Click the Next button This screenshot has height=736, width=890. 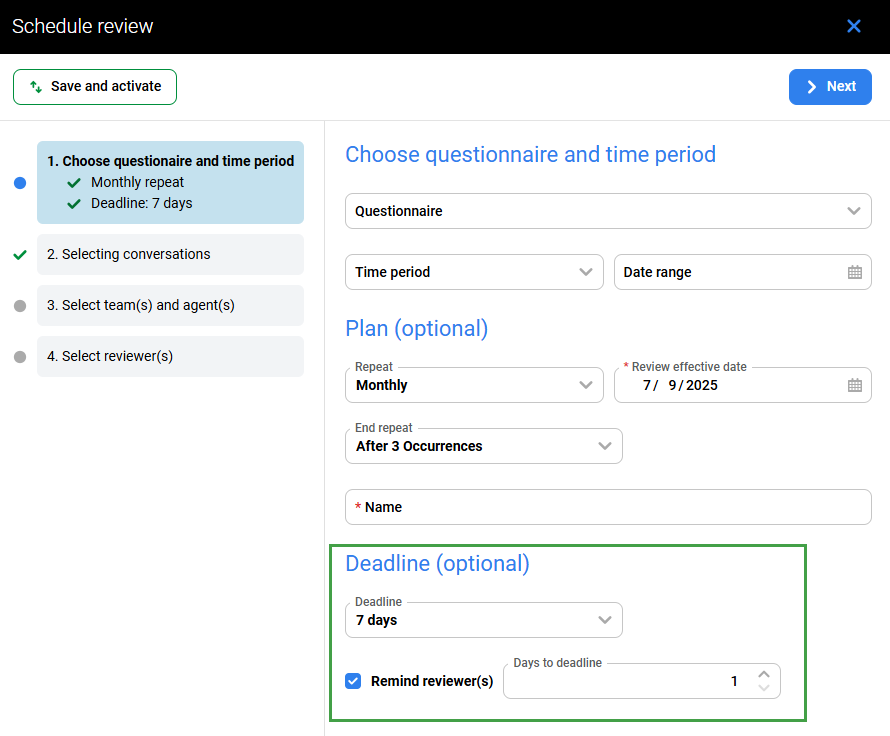(x=830, y=87)
